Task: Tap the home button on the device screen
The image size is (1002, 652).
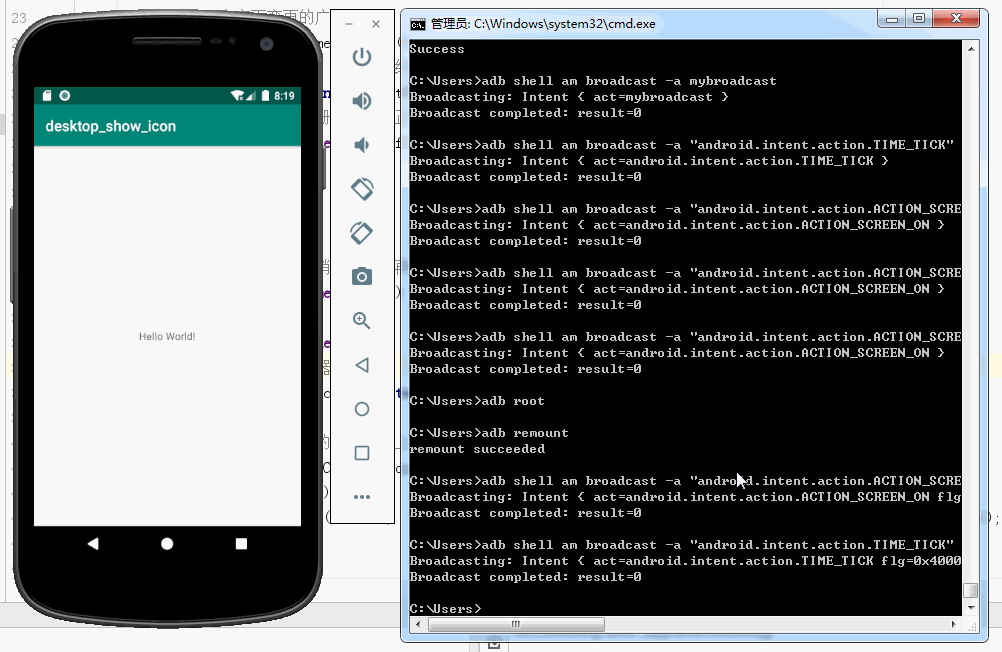Action: tap(166, 543)
